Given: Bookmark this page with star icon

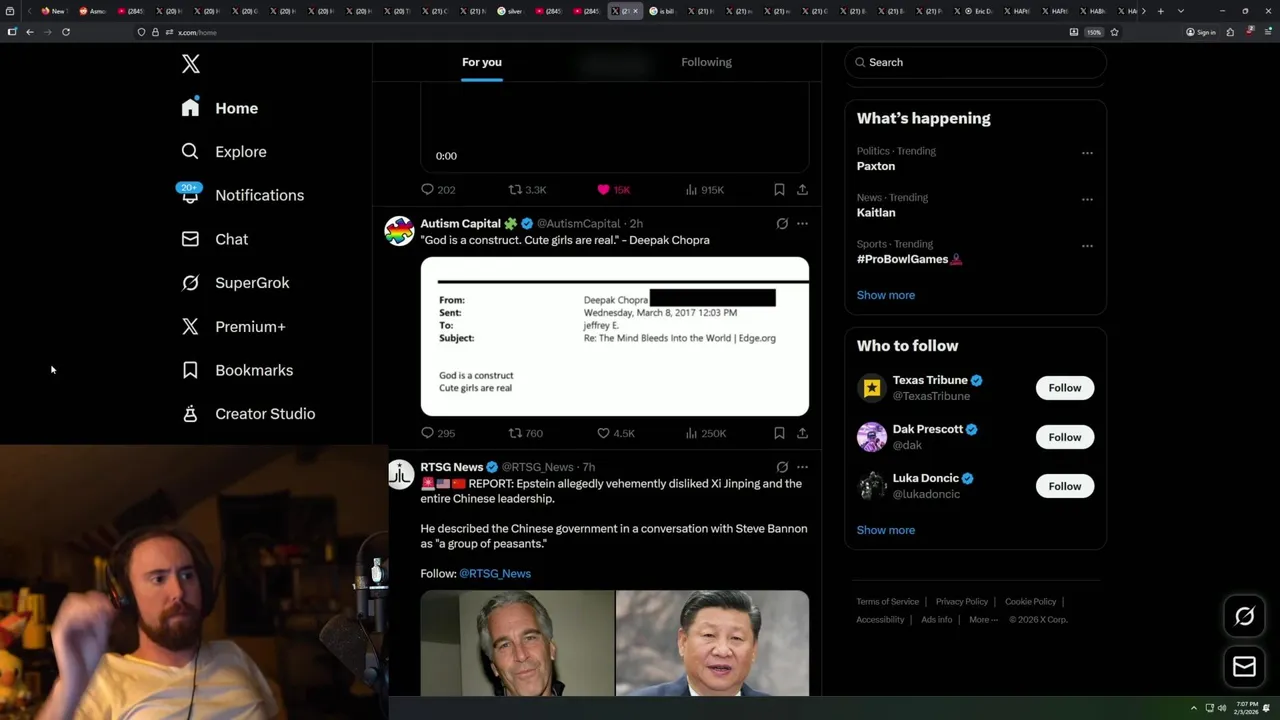Looking at the screenshot, I should [x=1114, y=32].
